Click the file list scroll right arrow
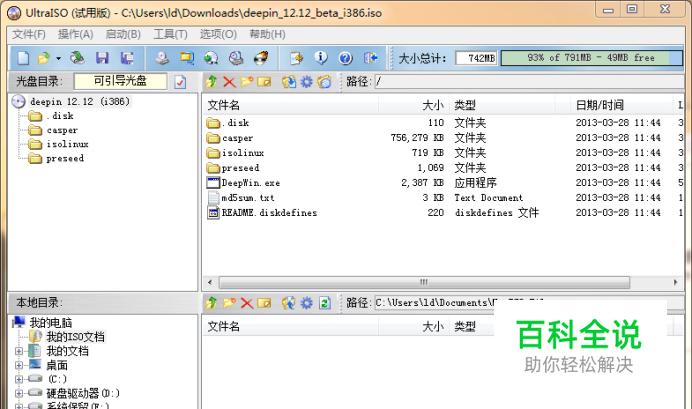The width and height of the screenshot is (692, 409). (x=676, y=282)
